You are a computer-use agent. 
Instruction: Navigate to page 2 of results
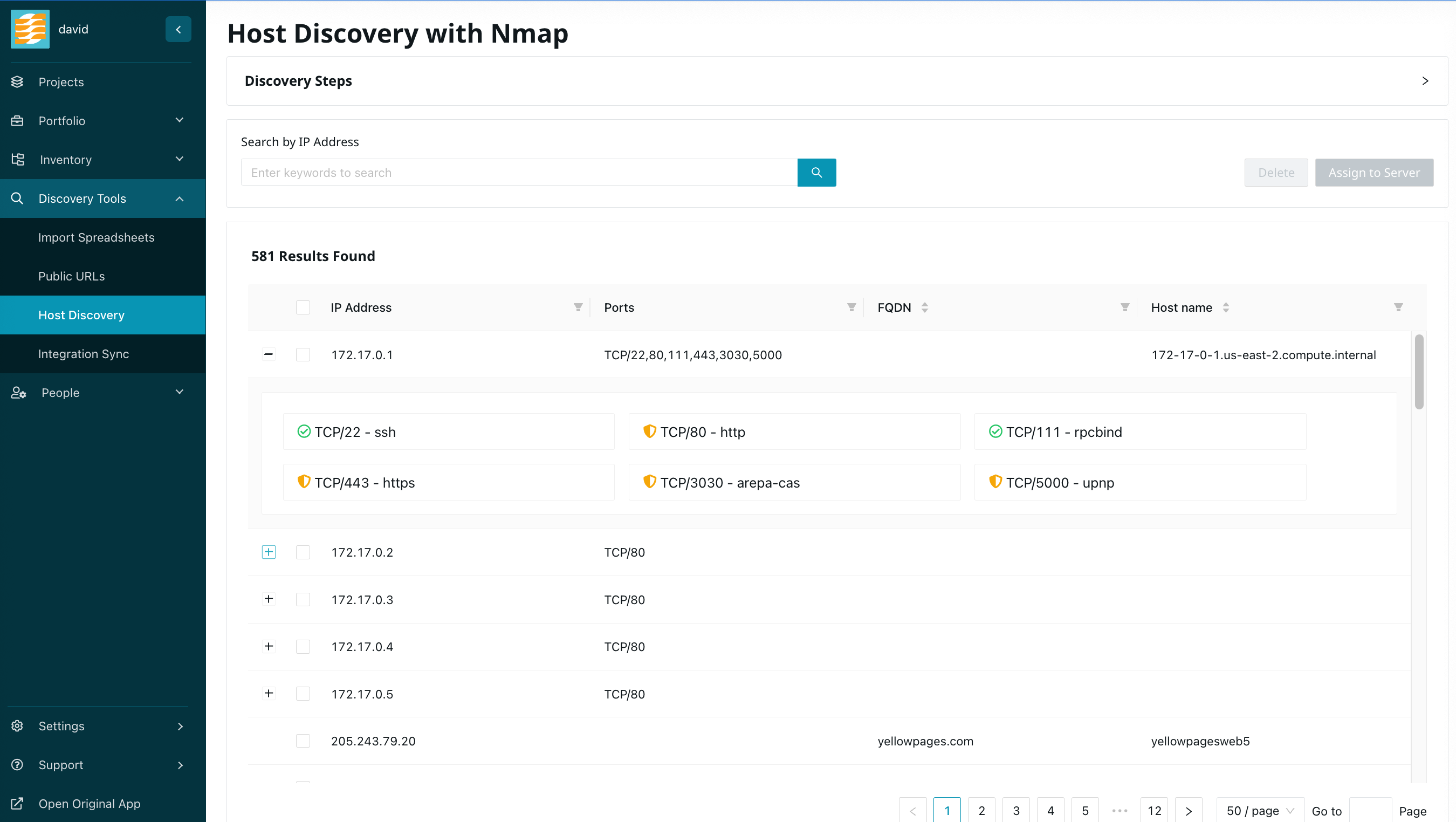click(981, 810)
